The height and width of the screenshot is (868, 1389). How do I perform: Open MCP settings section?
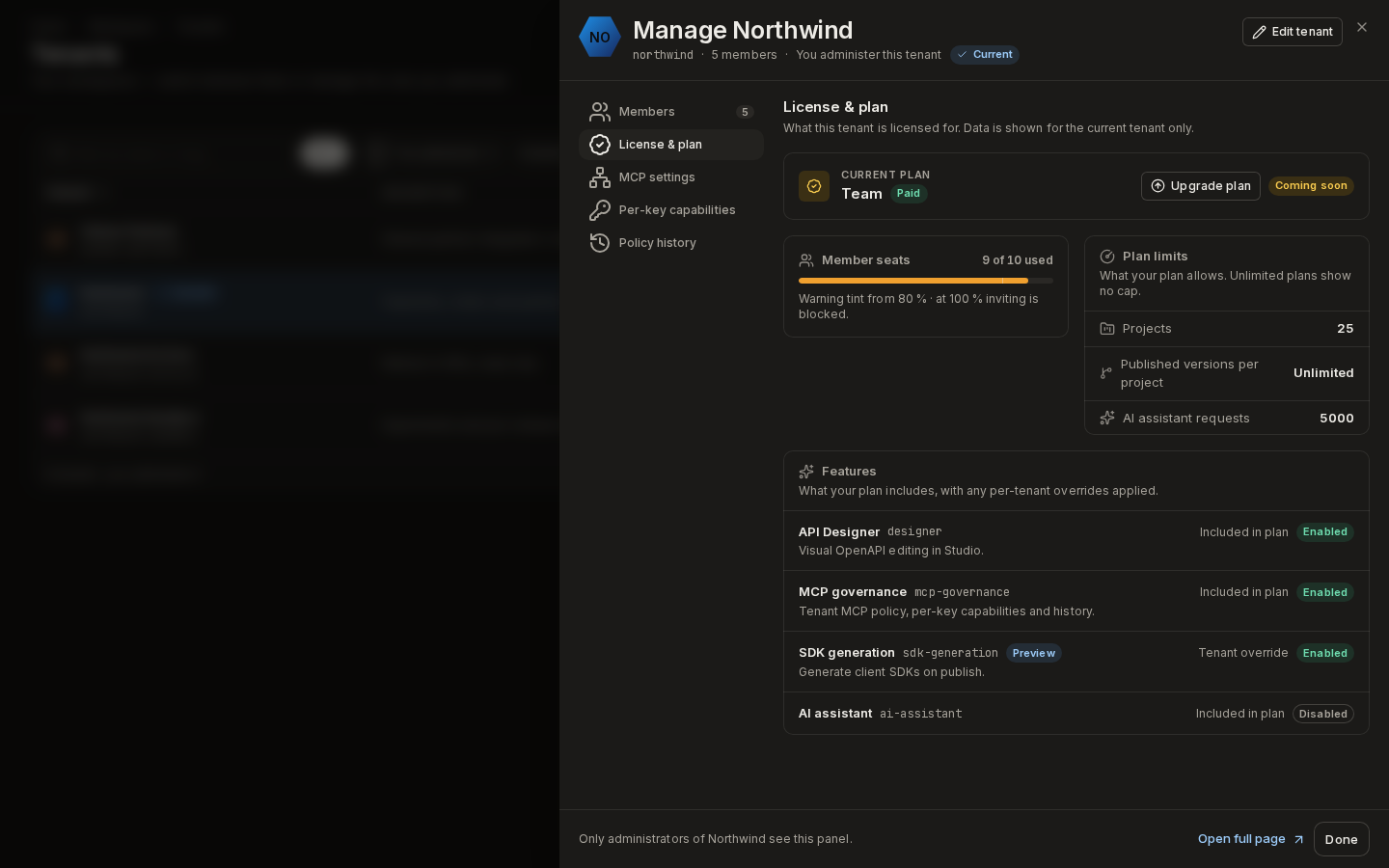coord(671,177)
